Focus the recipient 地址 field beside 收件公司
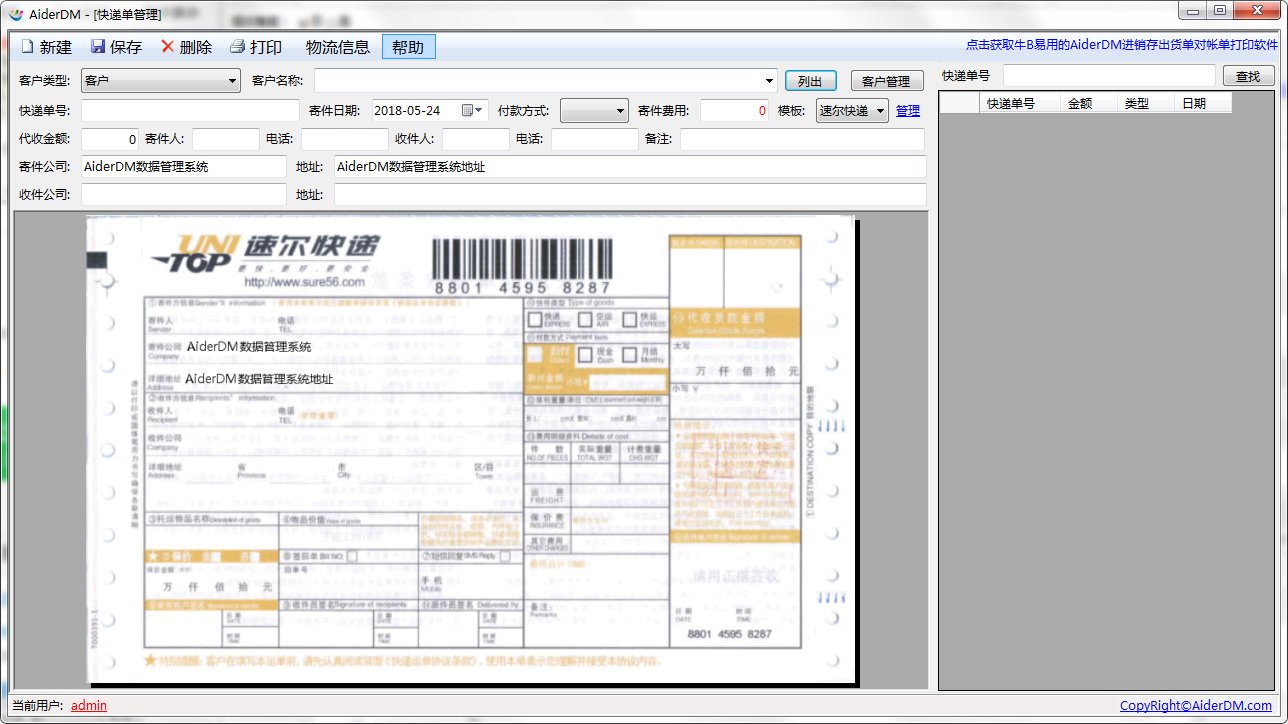The height and width of the screenshot is (724, 1288). click(630, 195)
